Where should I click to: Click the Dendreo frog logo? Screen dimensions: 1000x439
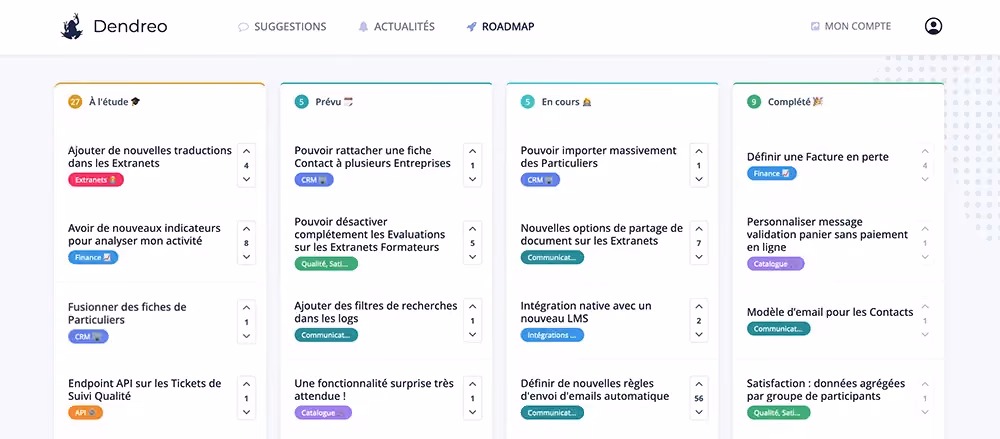[71, 27]
